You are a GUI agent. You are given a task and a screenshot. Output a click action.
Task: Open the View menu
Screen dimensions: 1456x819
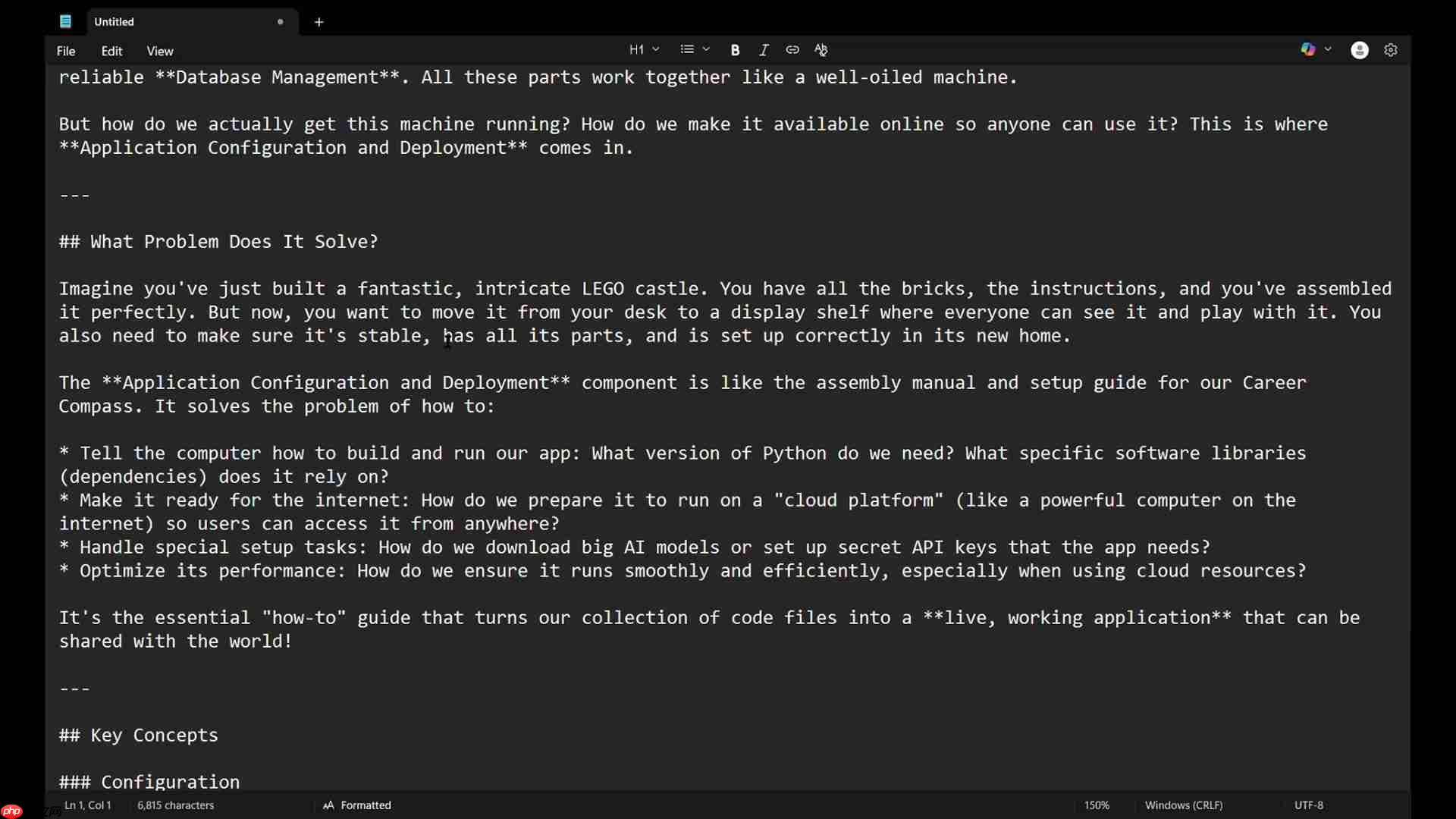pyautogui.click(x=160, y=52)
